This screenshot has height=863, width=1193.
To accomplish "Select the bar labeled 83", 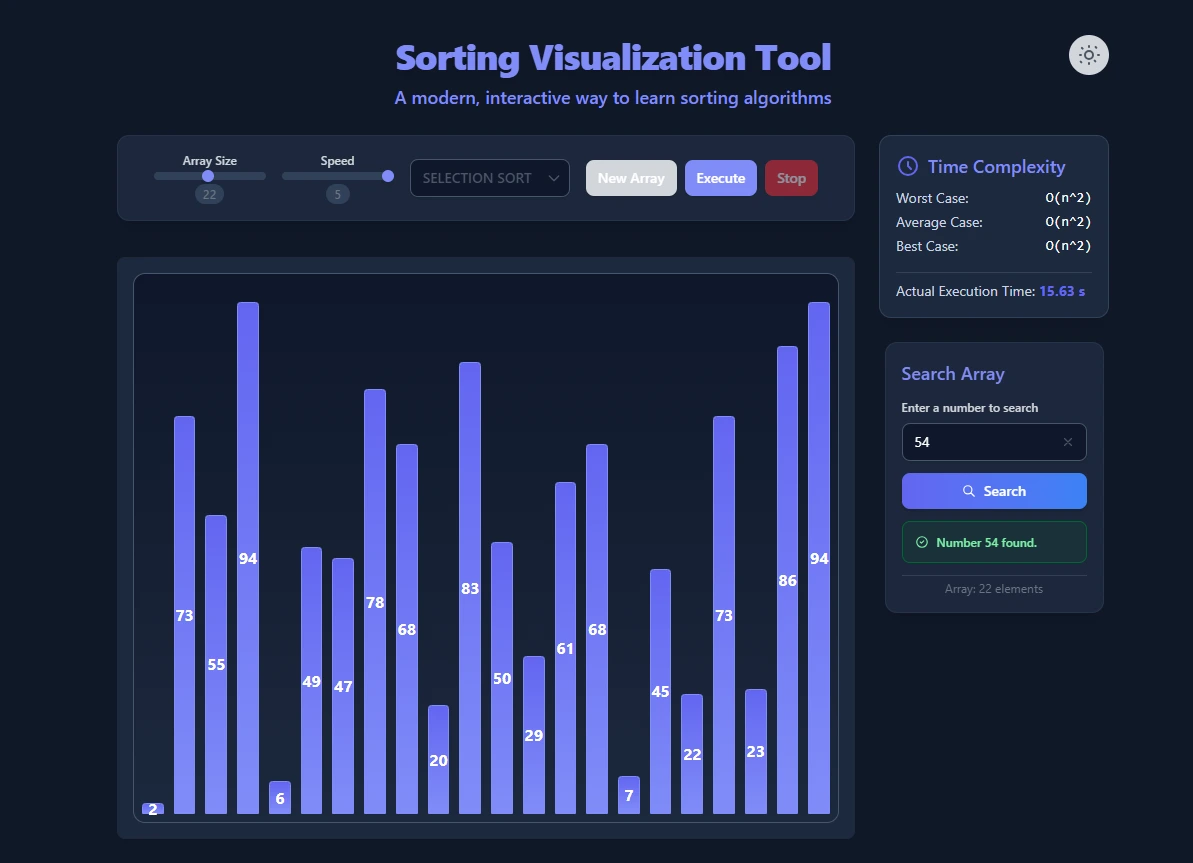I will (x=470, y=588).
